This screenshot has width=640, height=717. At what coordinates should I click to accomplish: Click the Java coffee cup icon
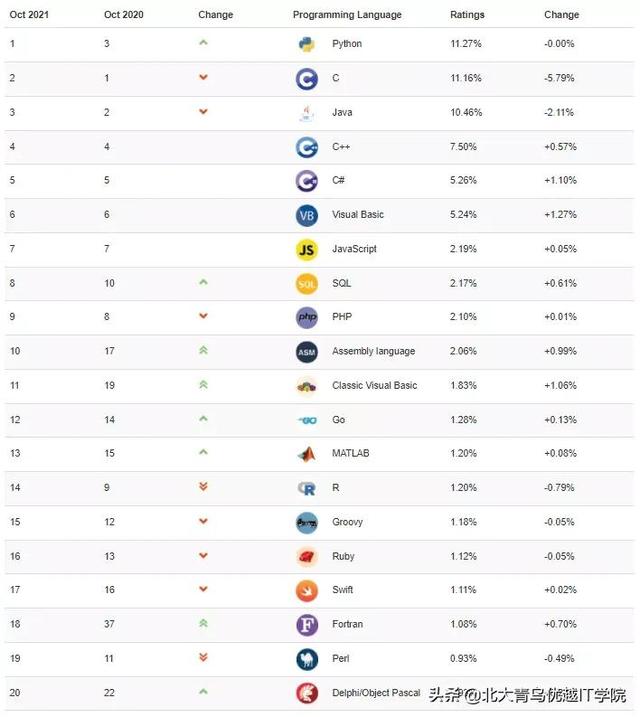click(x=307, y=113)
